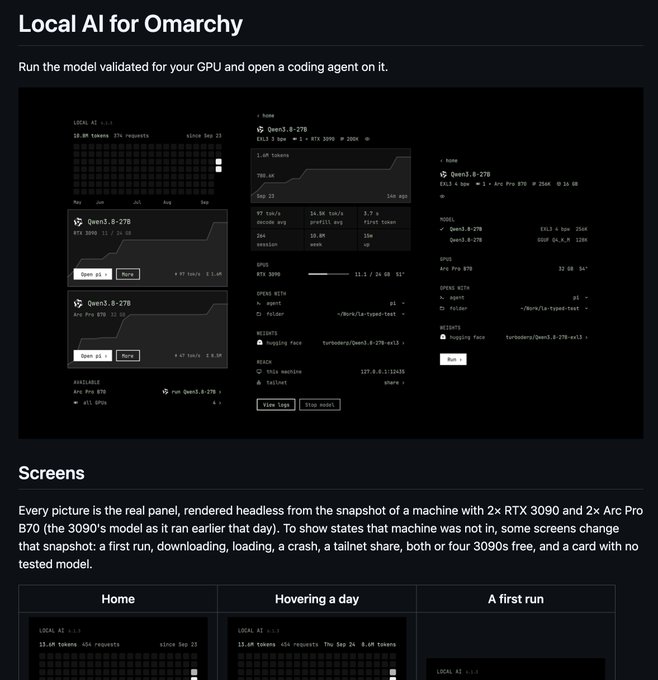Screen dimensions: 658x680
Task: Click the GPU chip icon before '1 • Arc Pro B70'
Action: tap(478, 184)
